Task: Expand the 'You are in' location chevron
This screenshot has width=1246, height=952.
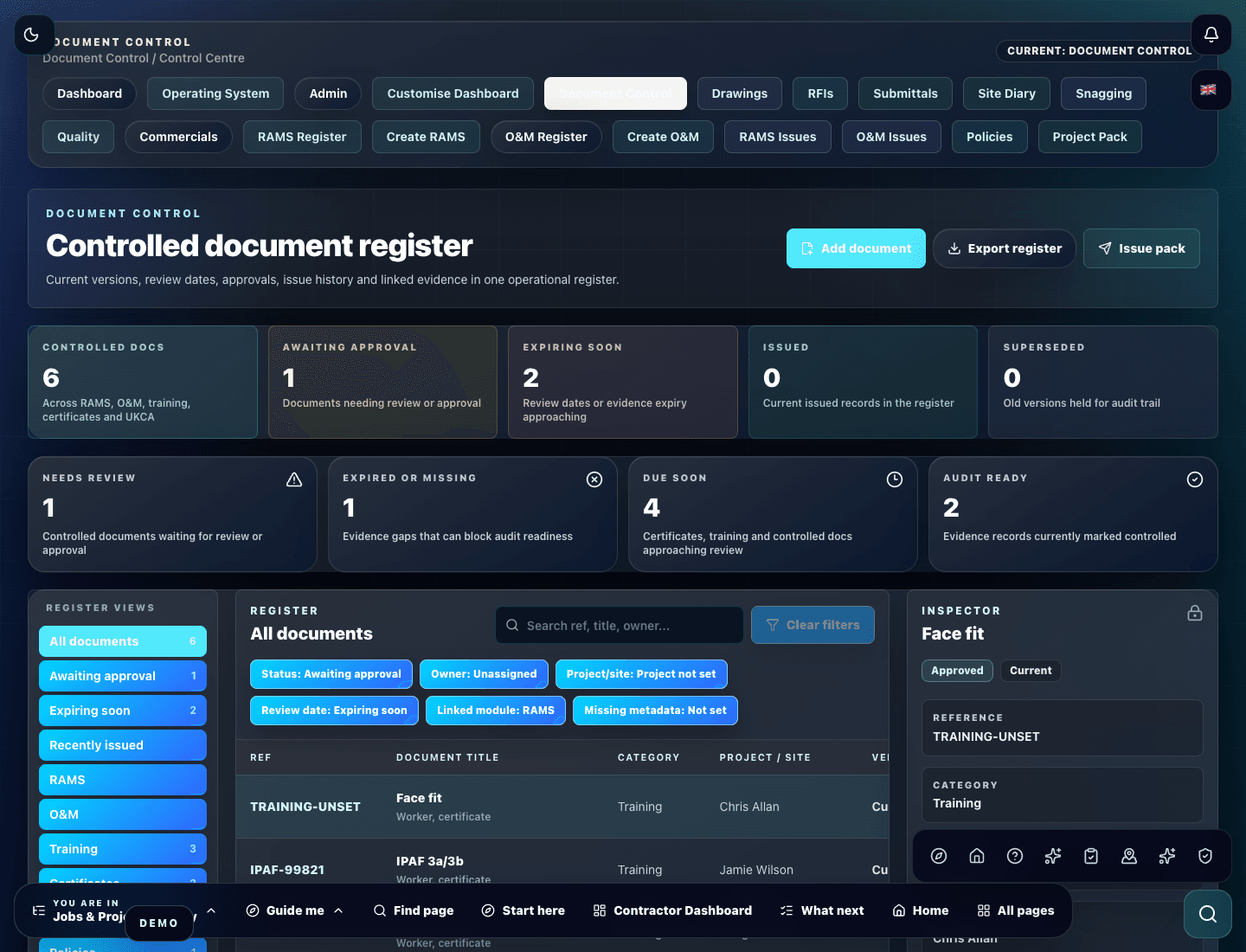Action: [211, 910]
